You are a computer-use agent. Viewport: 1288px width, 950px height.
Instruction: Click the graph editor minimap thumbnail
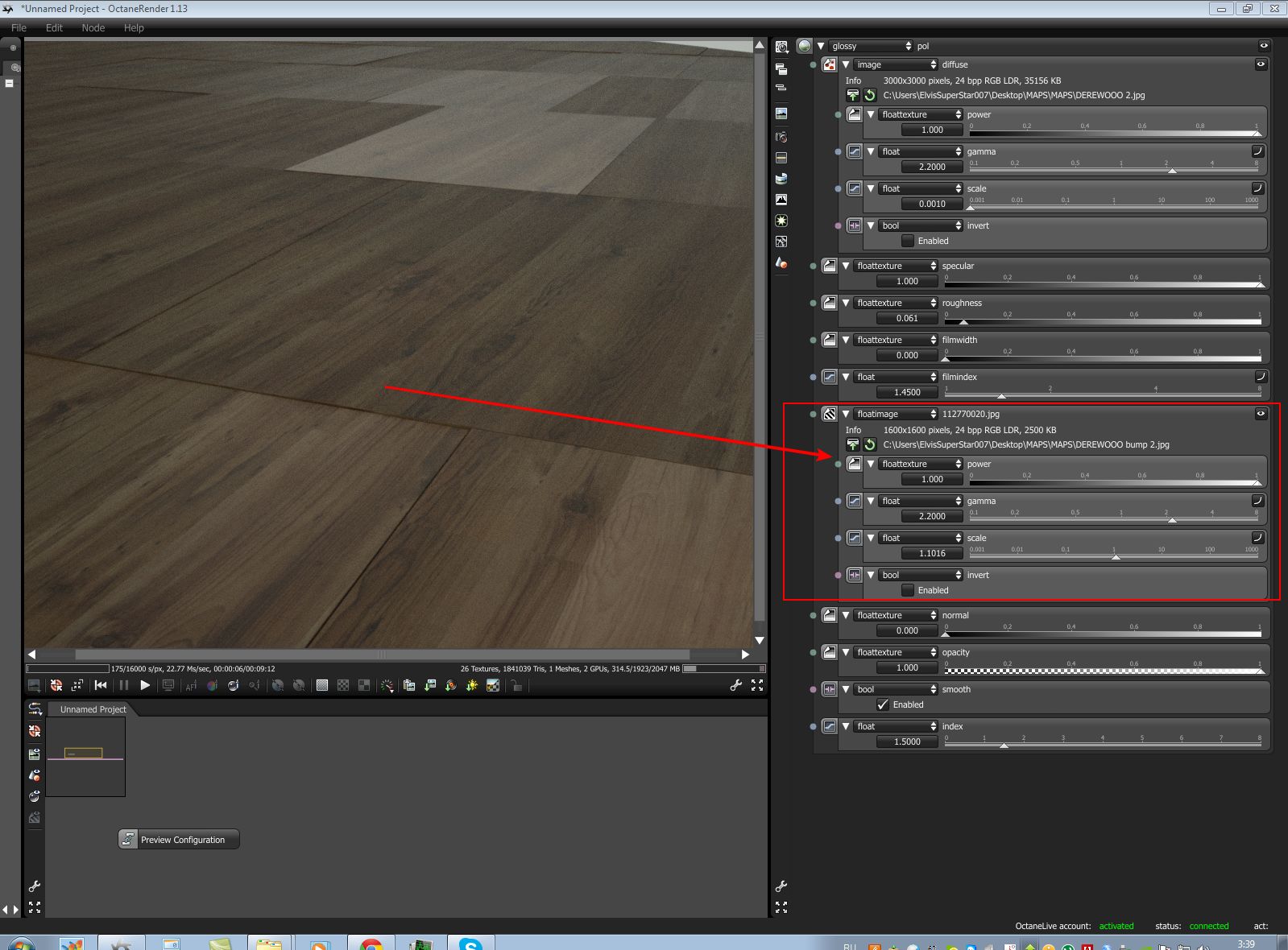coord(85,757)
